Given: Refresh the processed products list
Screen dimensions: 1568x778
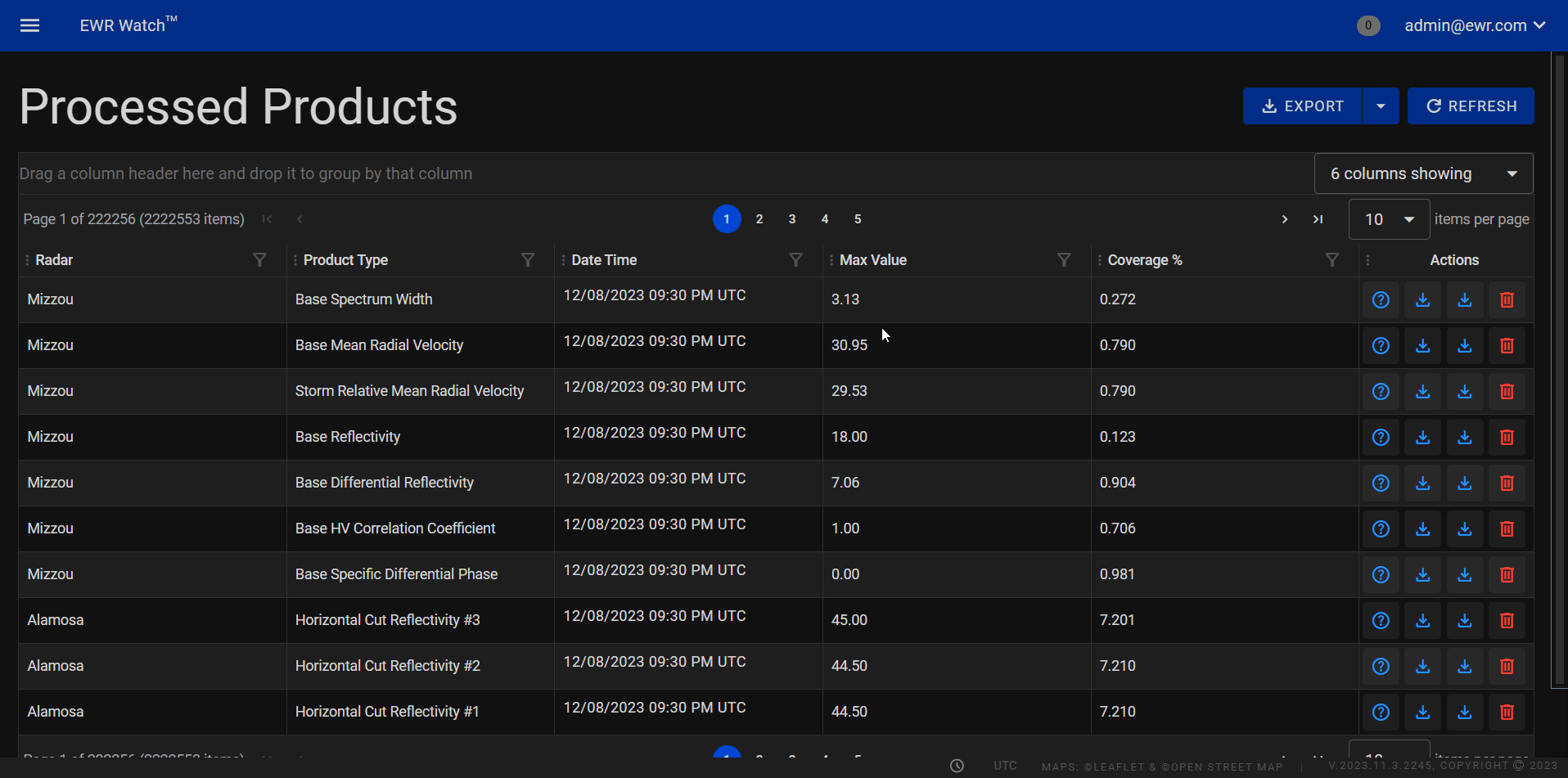Looking at the screenshot, I should coord(1471,106).
